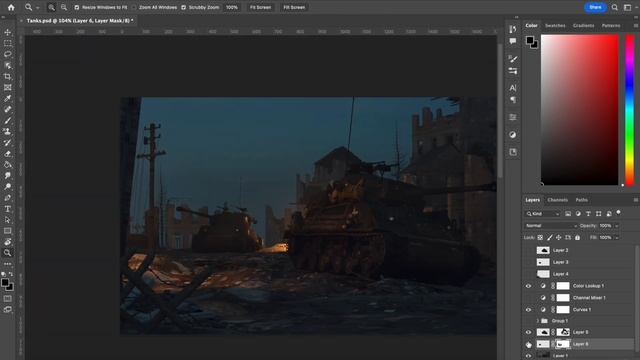The image size is (640, 360).
Task: Select the Horizontal Type tool
Action: point(7,209)
